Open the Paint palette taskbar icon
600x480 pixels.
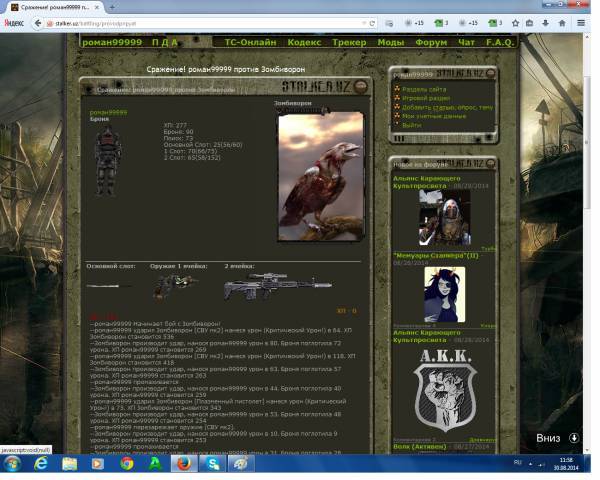[241, 464]
